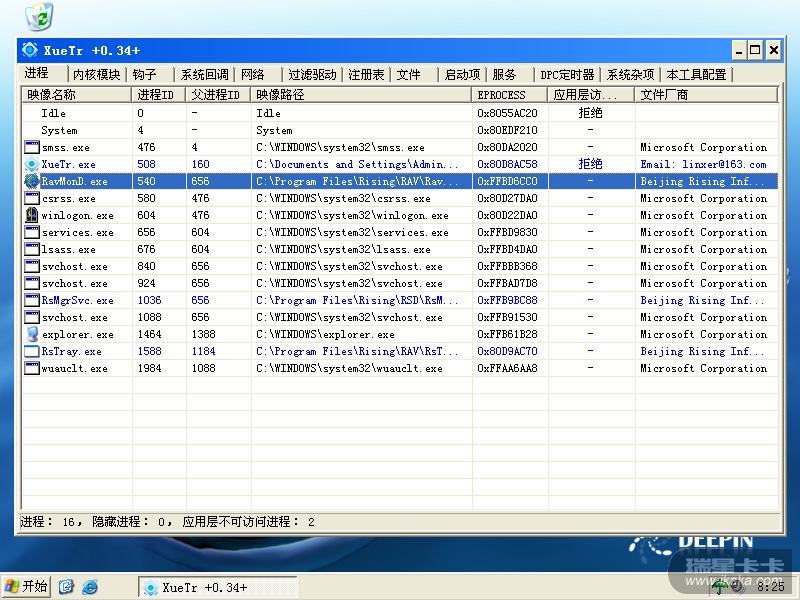The image size is (800, 600).
Task: Click EPROCESS value 0x80D8AC58
Action: coord(507,164)
